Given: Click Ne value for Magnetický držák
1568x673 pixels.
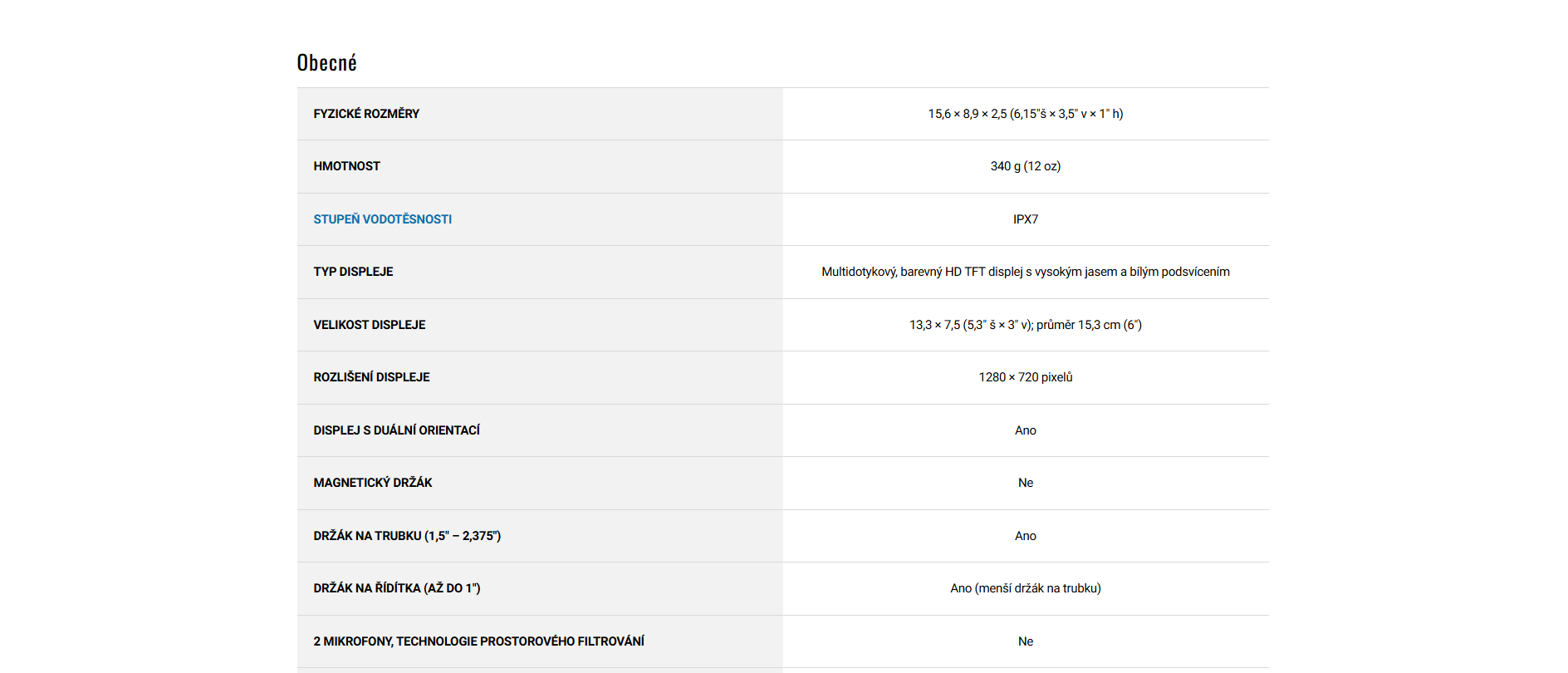Looking at the screenshot, I should 1025,483.
